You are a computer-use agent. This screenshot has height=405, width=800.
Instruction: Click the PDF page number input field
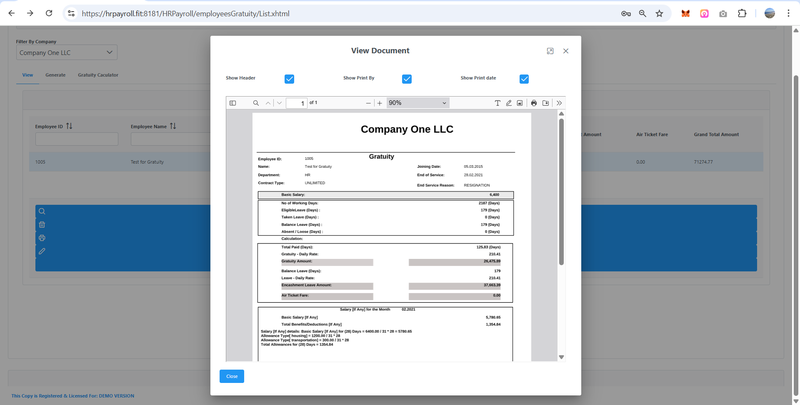coord(296,103)
